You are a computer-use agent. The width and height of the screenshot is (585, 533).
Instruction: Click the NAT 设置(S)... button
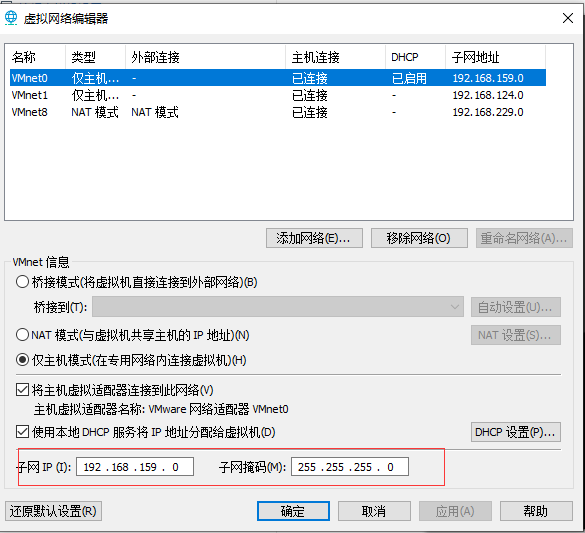pos(516,335)
